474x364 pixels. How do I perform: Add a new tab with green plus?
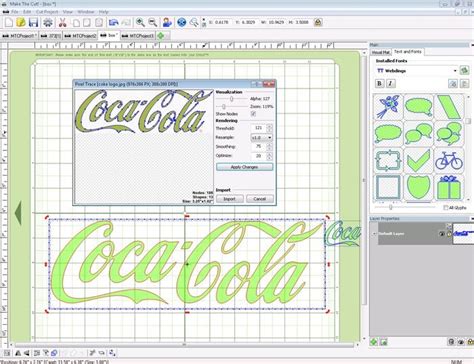coord(161,36)
